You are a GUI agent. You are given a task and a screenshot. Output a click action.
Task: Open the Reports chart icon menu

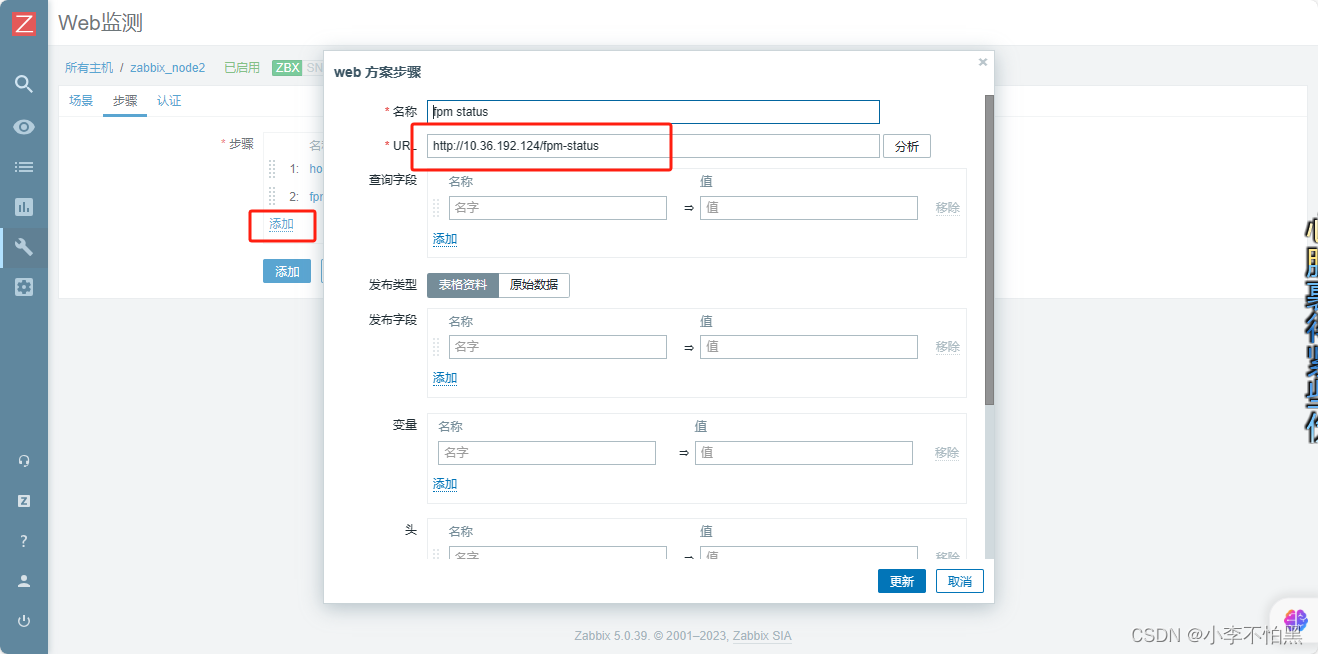24,207
